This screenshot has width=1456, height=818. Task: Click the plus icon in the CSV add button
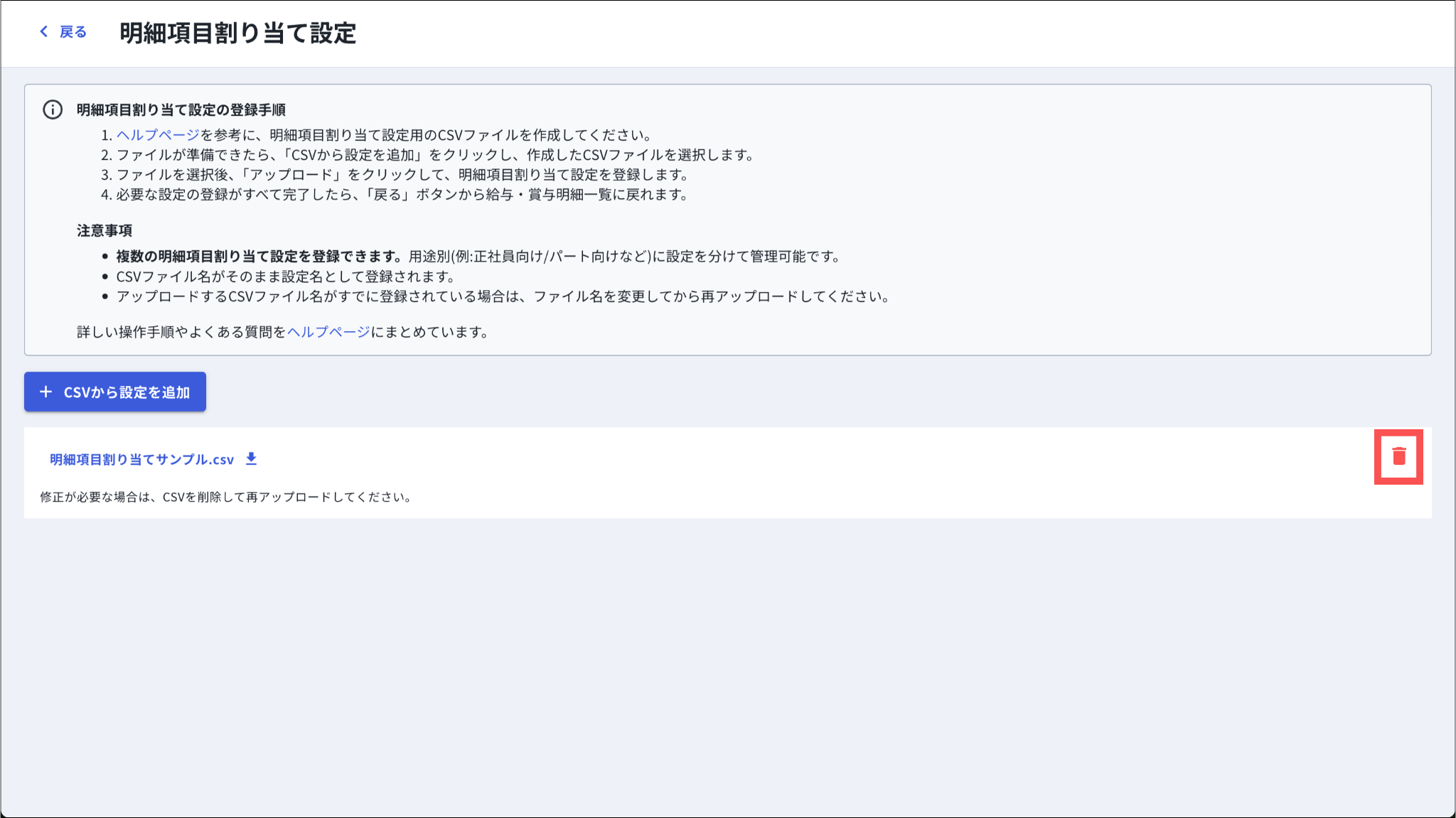46,392
